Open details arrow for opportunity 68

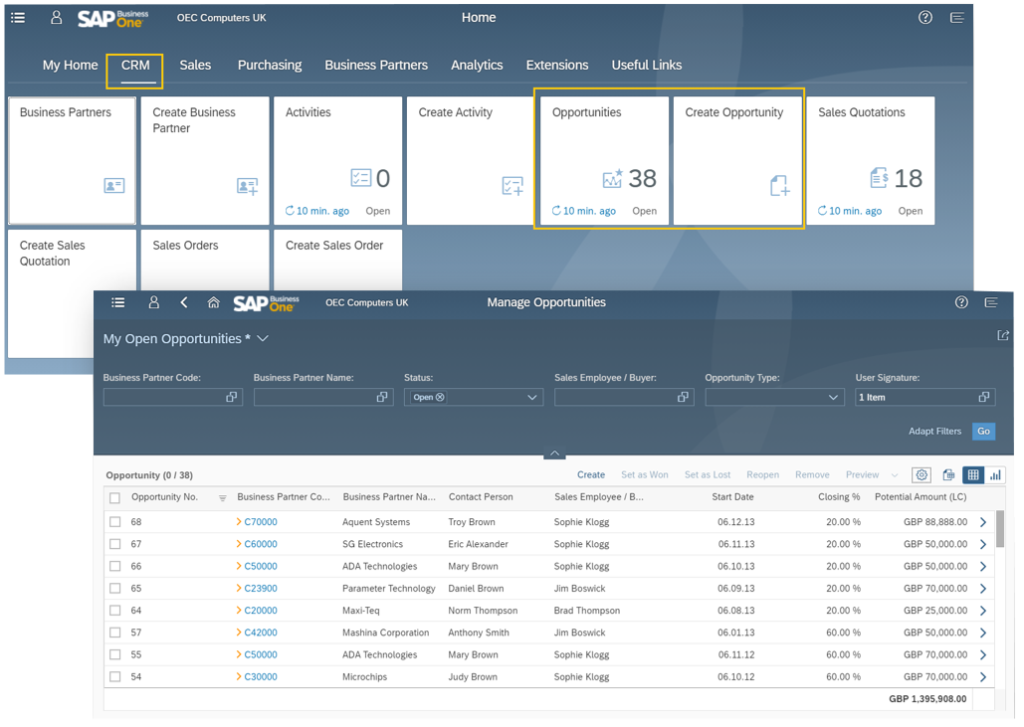tap(983, 522)
